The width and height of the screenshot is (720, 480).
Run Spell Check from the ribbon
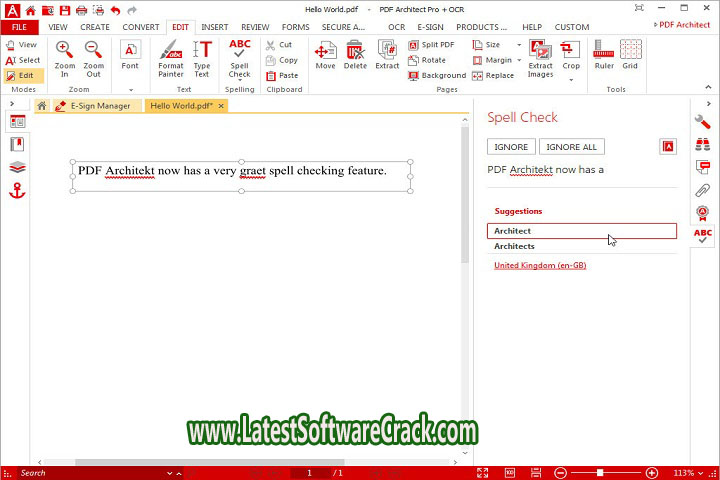[x=240, y=58]
